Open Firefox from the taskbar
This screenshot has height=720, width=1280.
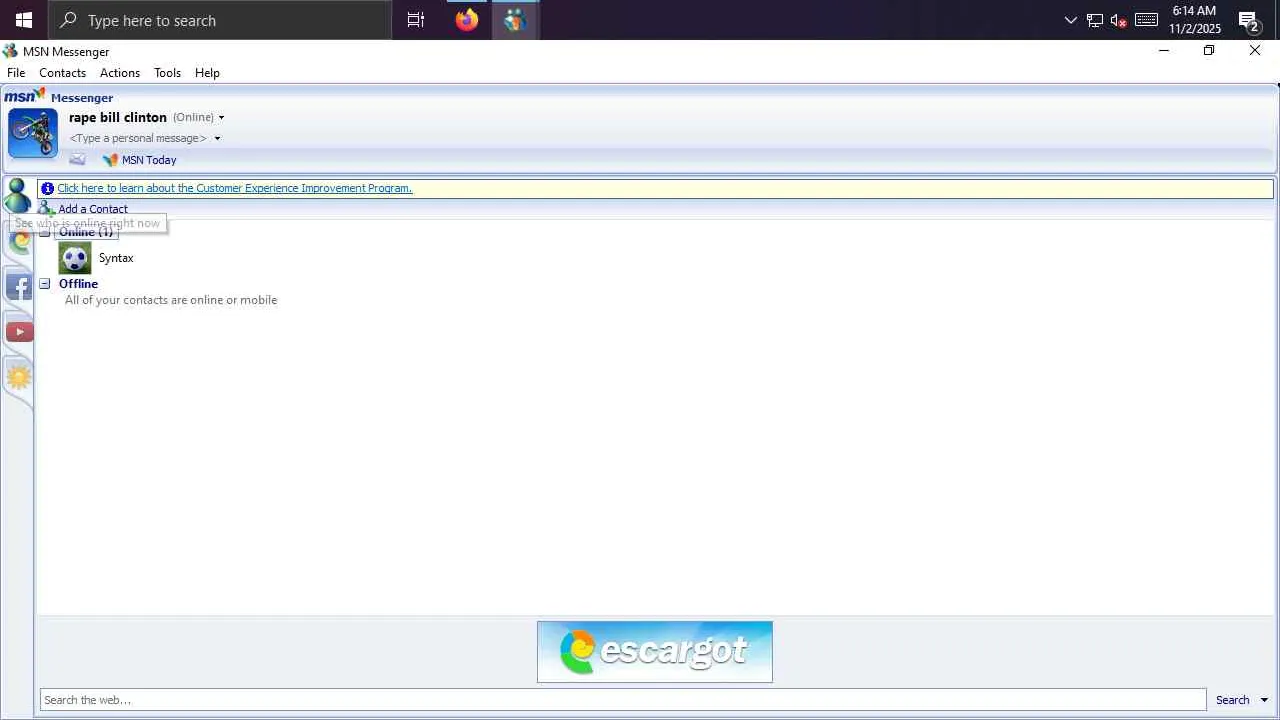click(x=466, y=20)
